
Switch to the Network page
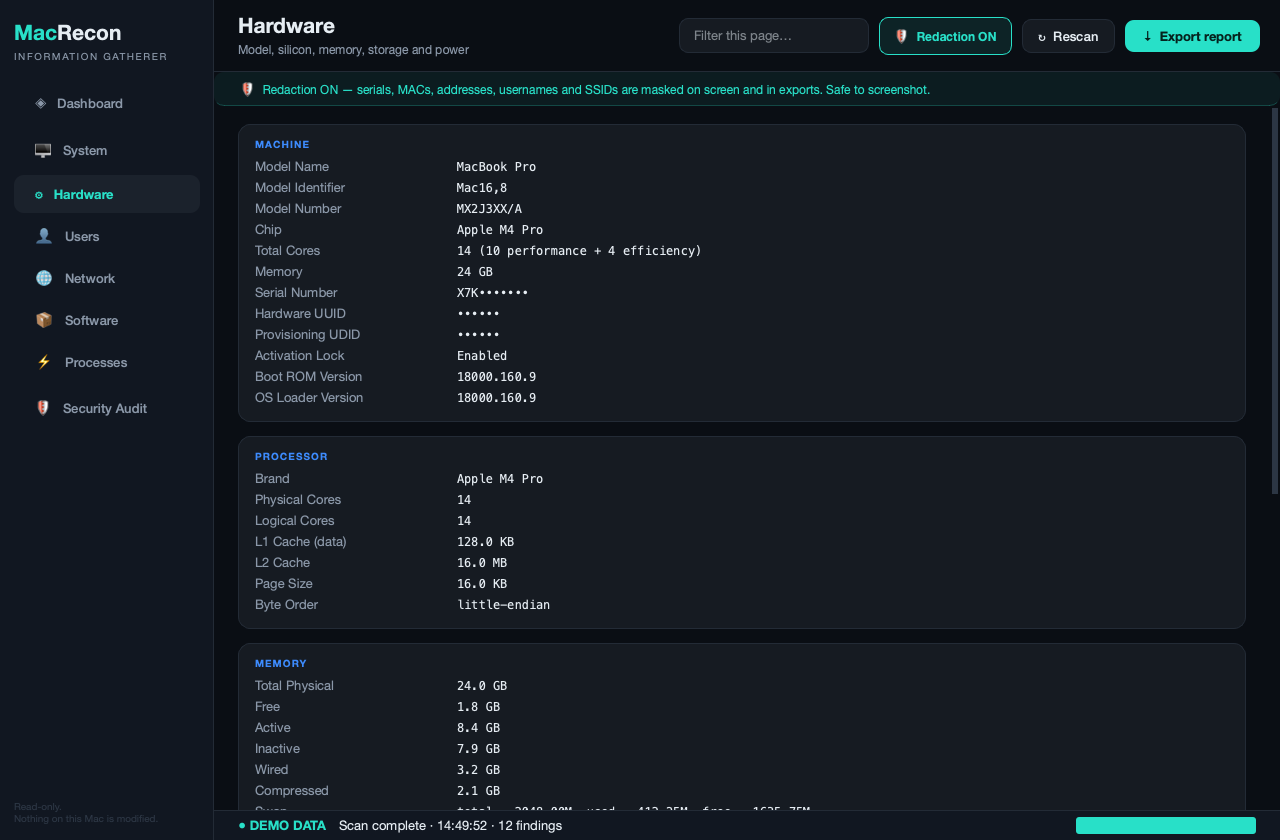point(107,278)
